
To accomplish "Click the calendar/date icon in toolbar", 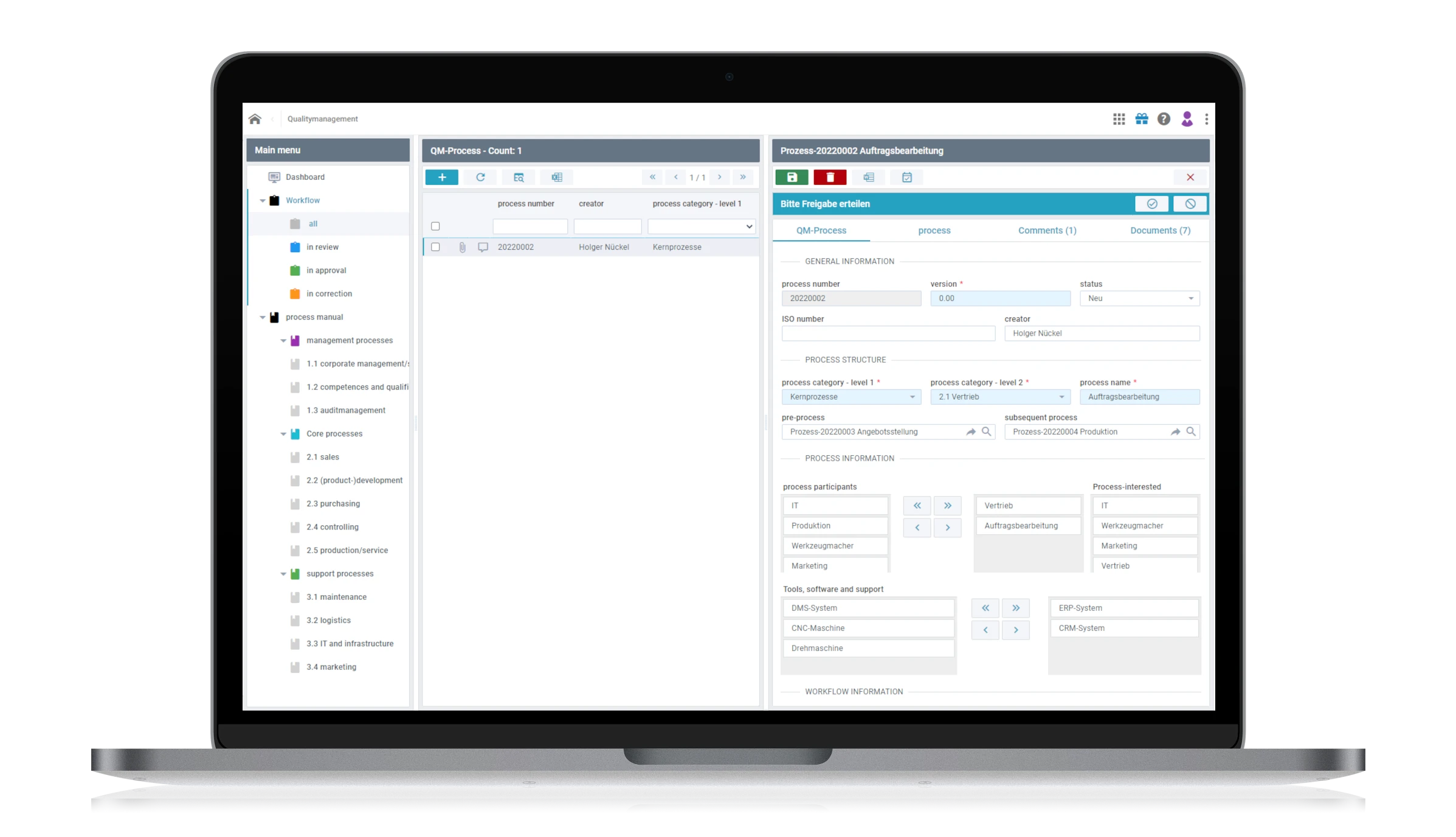I will pyautogui.click(x=906, y=177).
